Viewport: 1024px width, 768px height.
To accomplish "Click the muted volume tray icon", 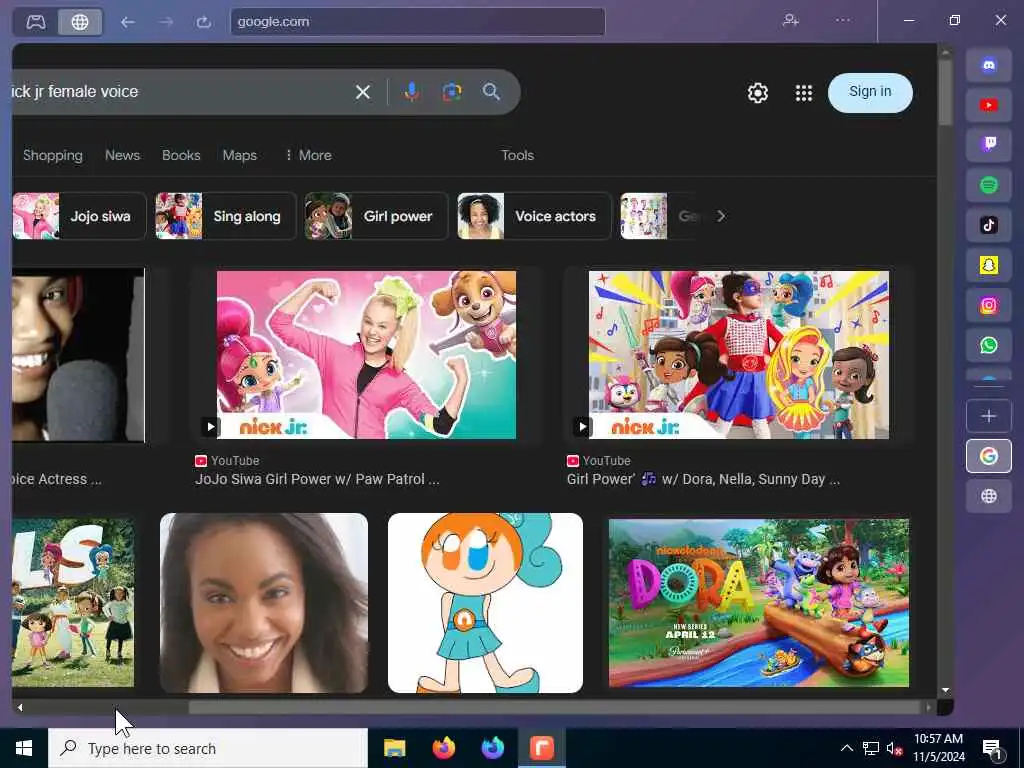I will pos(895,748).
